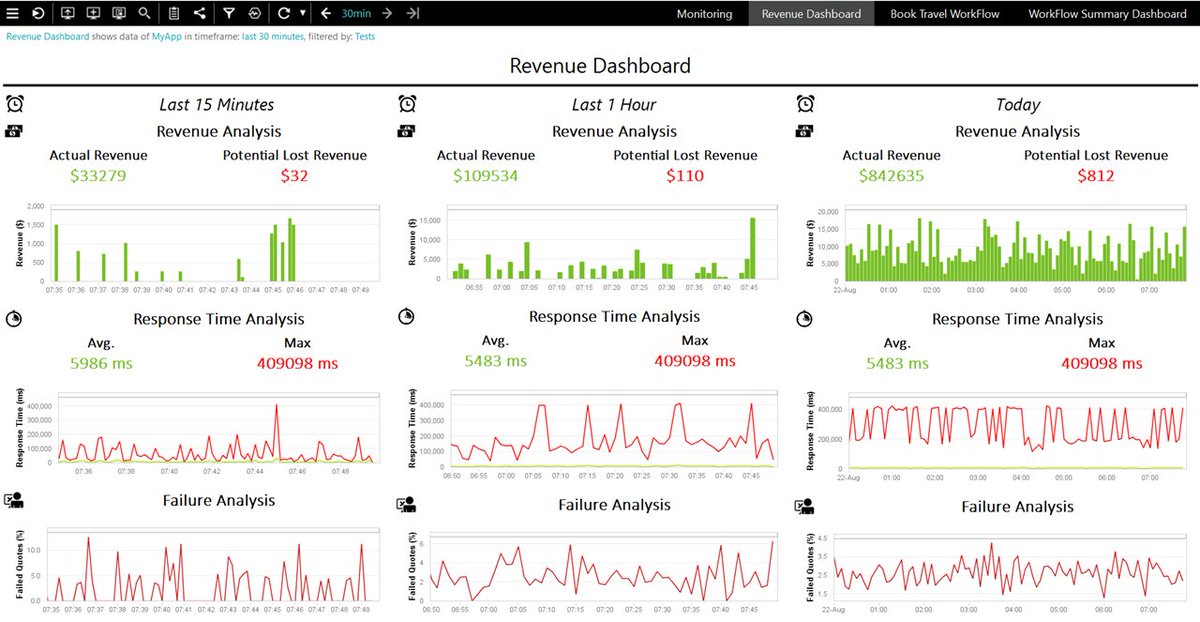The height and width of the screenshot is (622, 1200).
Task: Open search with the magnifier icon
Action: coord(145,13)
